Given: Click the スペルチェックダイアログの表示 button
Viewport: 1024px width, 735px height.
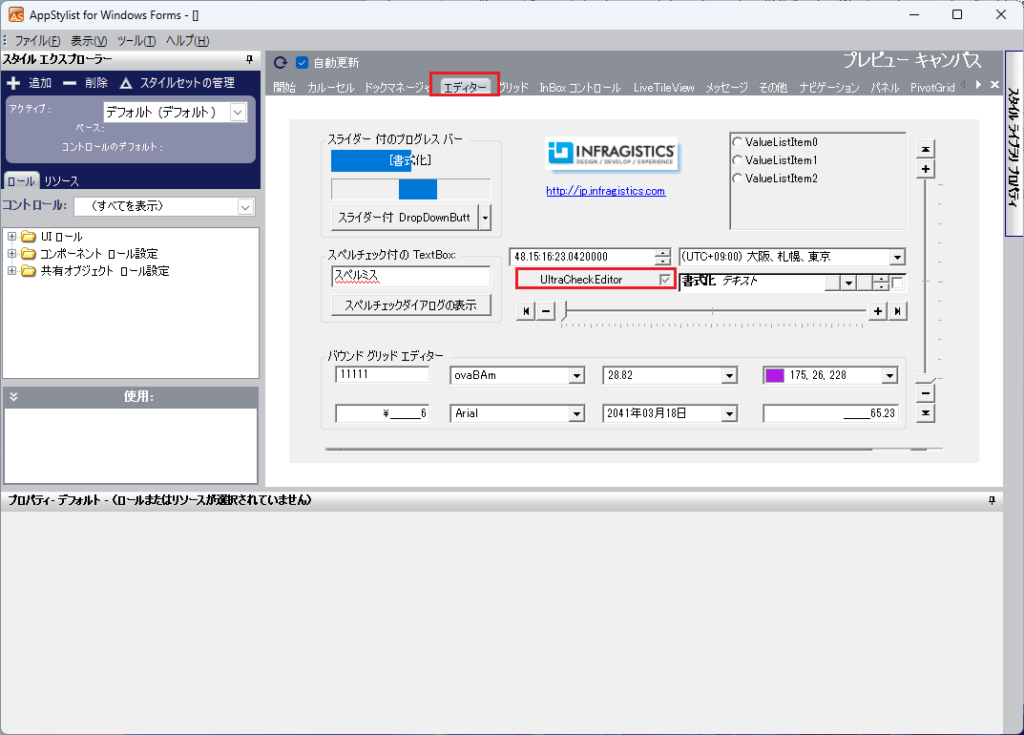Looking at the screenshot, I should coord(410,305).
